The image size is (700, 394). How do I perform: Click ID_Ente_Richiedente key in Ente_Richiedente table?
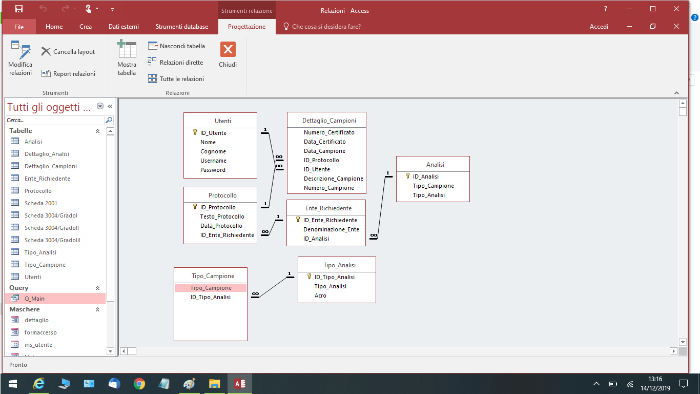330,220
